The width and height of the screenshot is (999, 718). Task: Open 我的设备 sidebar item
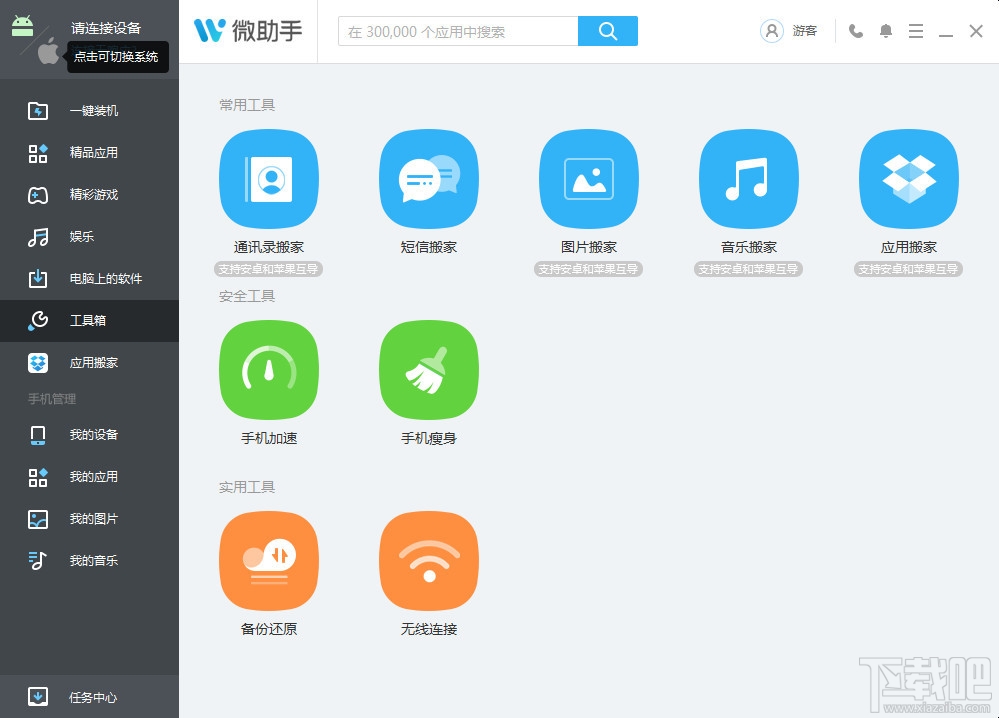tap(89, 435)
